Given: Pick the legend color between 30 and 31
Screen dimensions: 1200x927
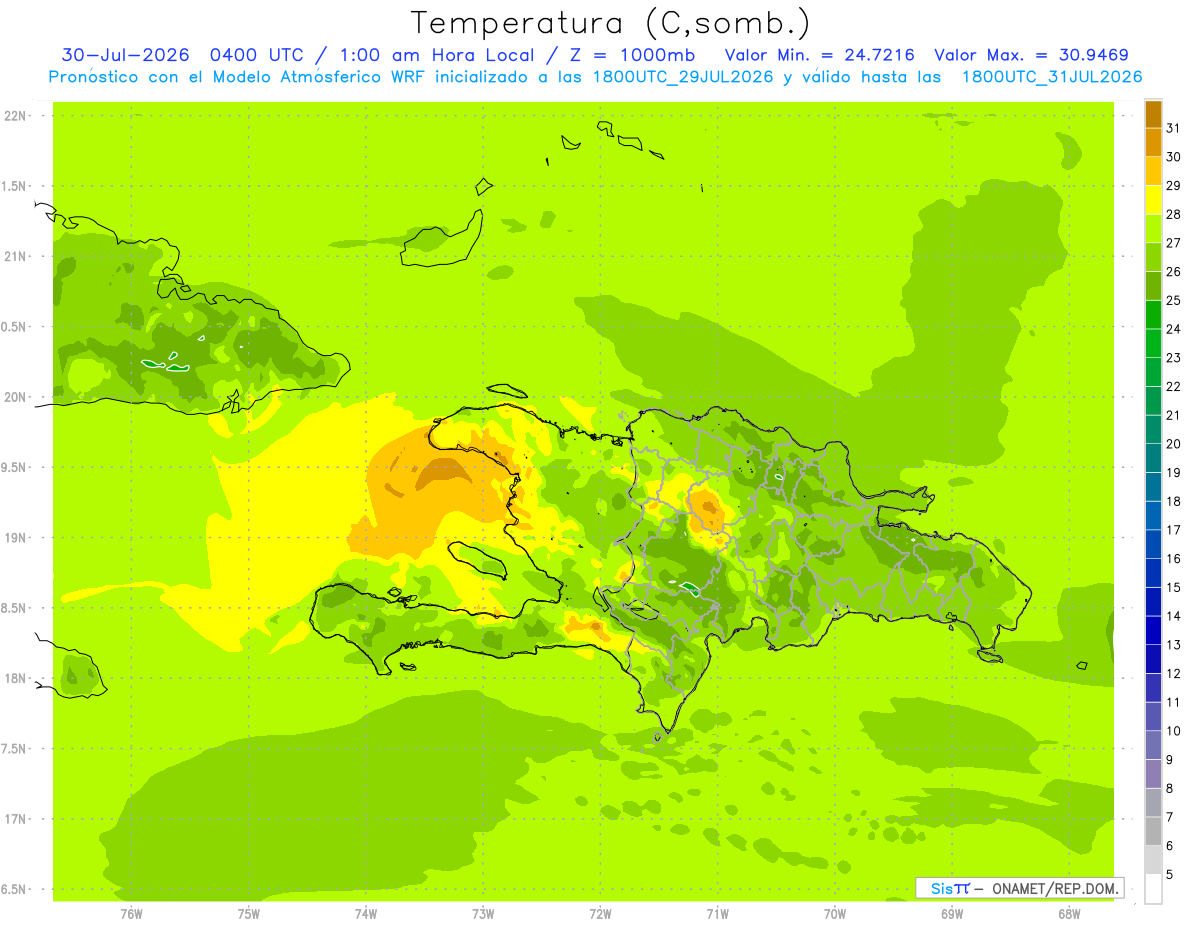Looking at the screenshot, I should tap(1153, 142).
